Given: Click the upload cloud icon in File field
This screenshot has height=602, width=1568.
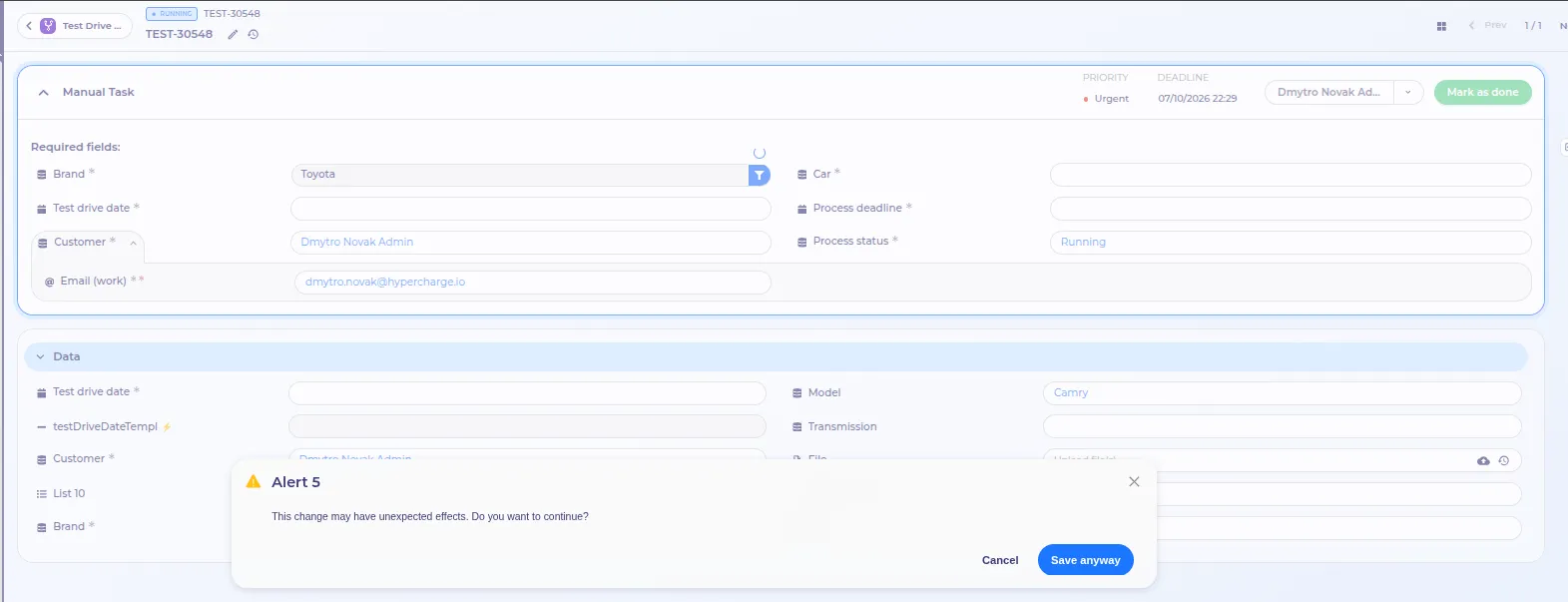Looking at the screenshot, I should click(1483, 460).
